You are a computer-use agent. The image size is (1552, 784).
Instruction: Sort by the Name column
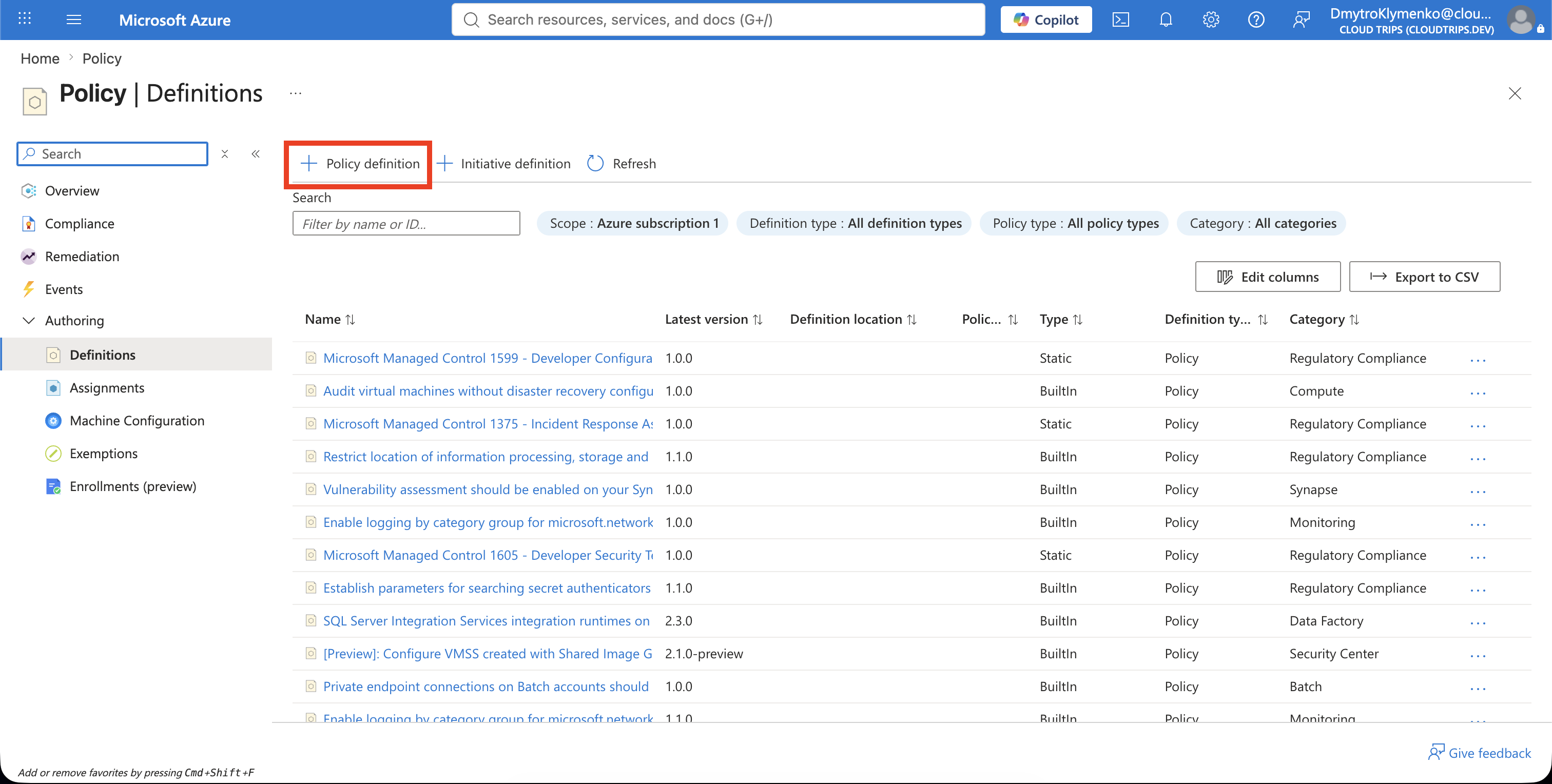[x=330, y=320]
